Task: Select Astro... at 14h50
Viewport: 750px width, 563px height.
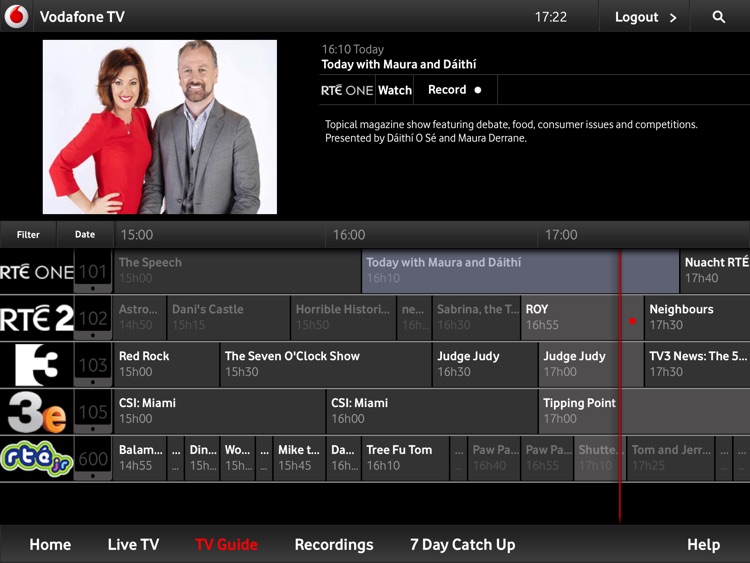Action: [140, 318]
